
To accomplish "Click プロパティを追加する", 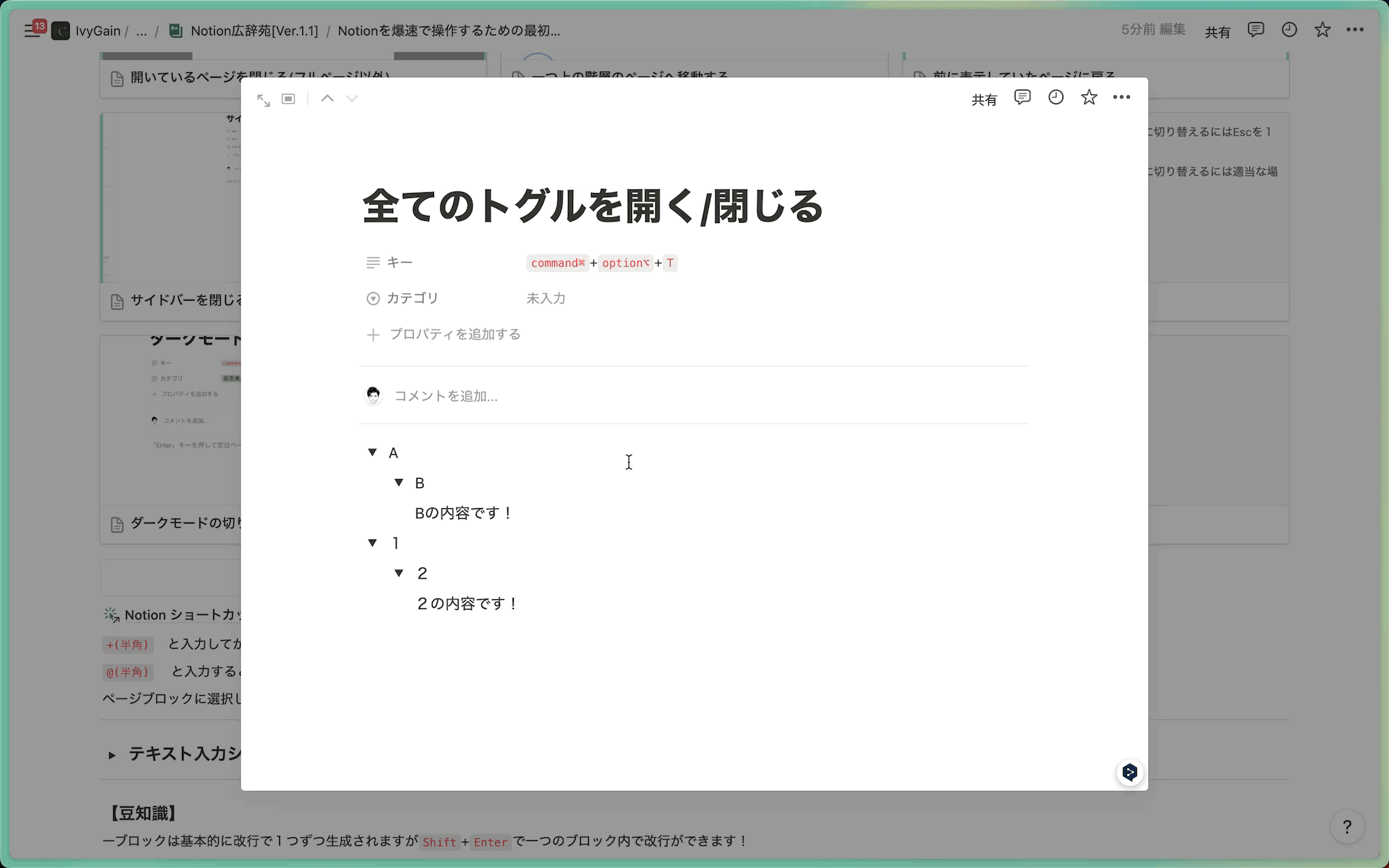I will 455,335.
